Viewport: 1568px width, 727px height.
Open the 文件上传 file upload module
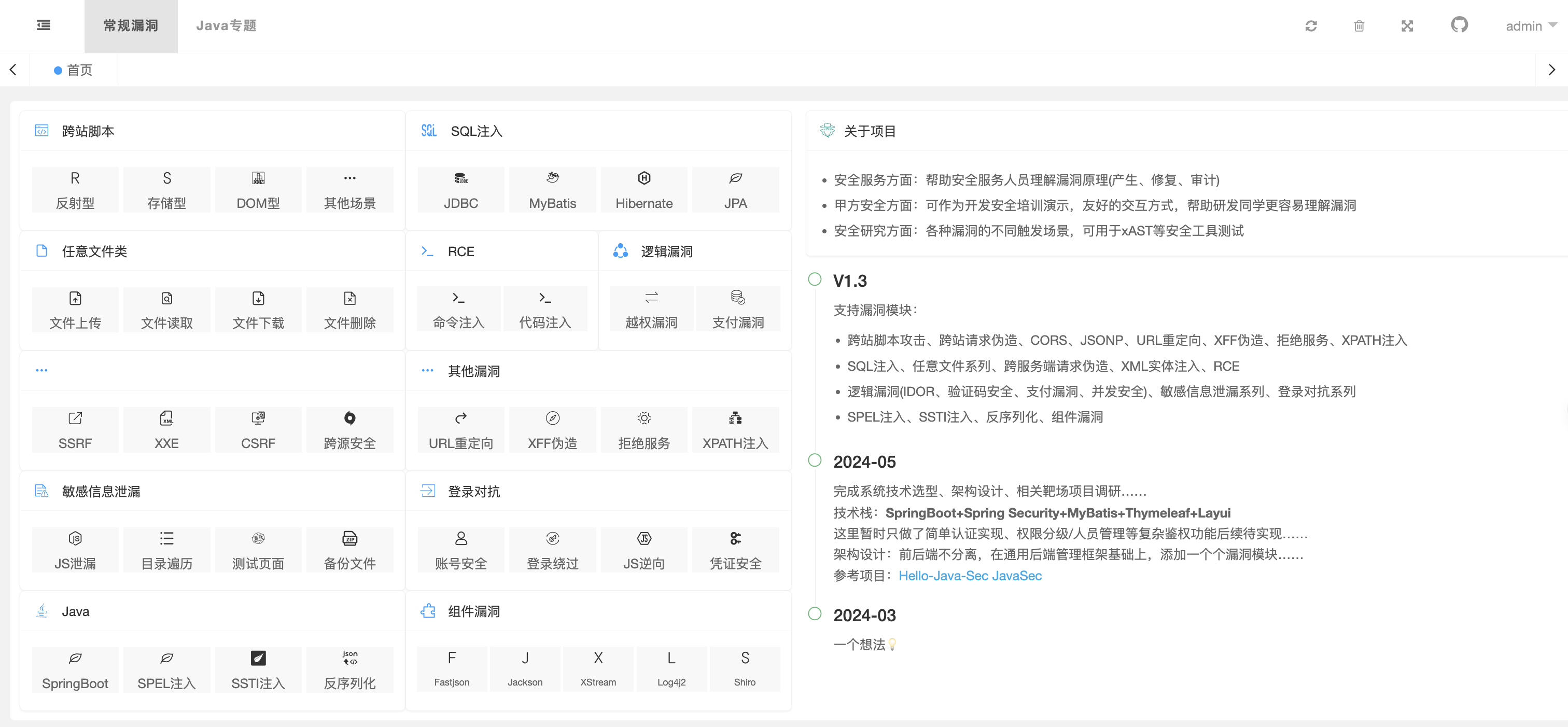click(75, 310)
